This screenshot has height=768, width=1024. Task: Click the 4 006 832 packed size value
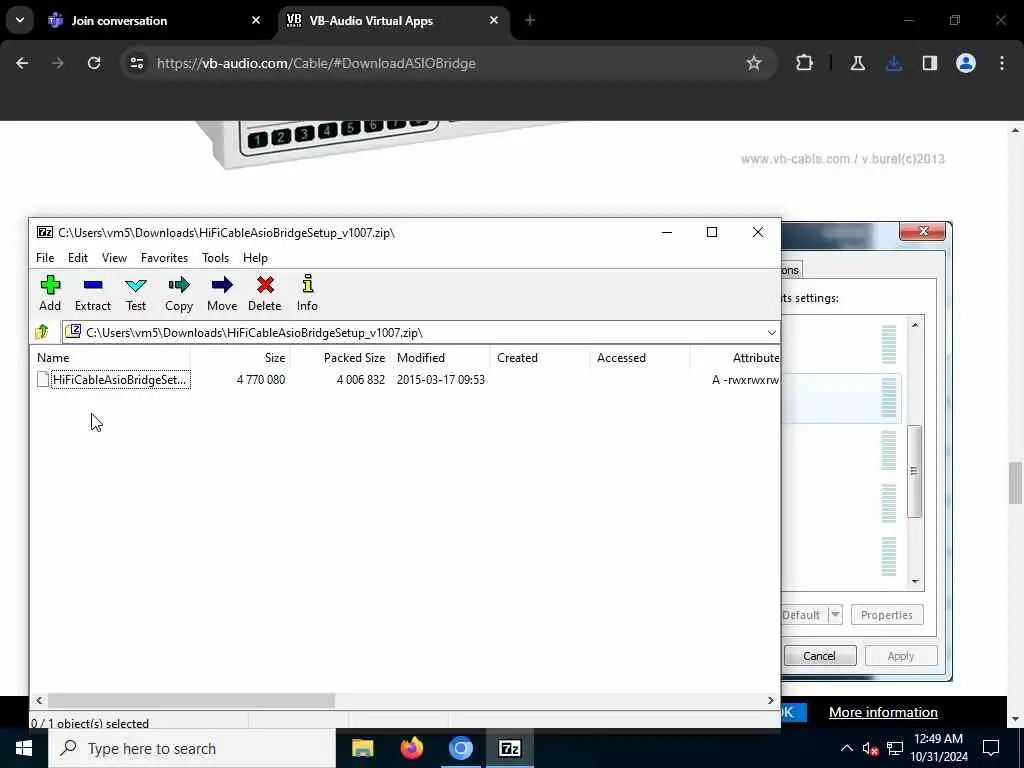pyautogui.click(x=360, y=379)
